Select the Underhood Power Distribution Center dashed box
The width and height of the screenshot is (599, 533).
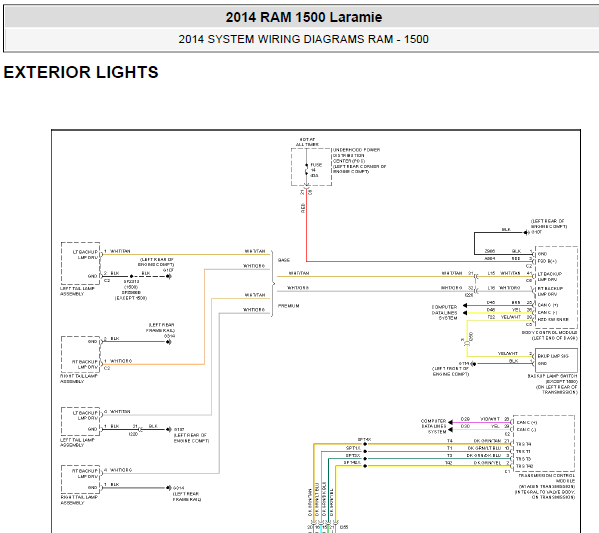point(311,167)
